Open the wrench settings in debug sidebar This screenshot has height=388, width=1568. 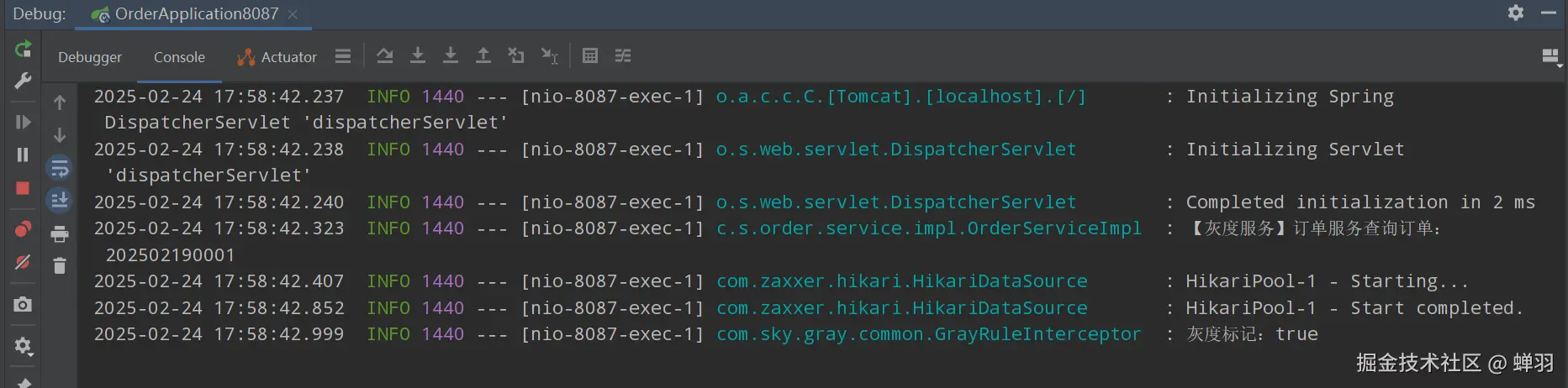(24, 81)
